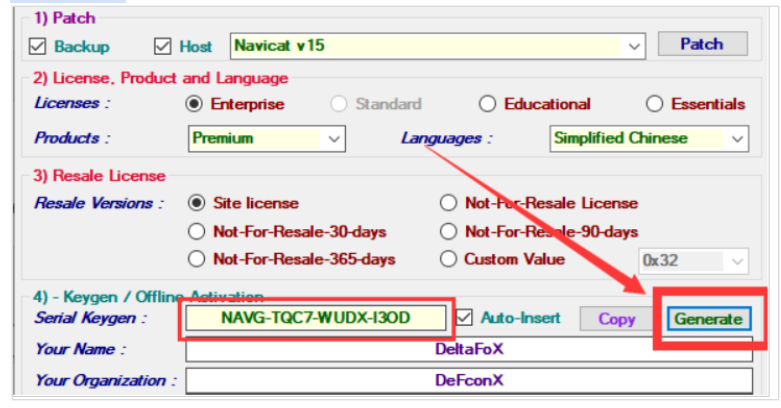Select the Site license radio button
Image resolution: width=781 pixels, height=408 pixels.
coord(197,203)
